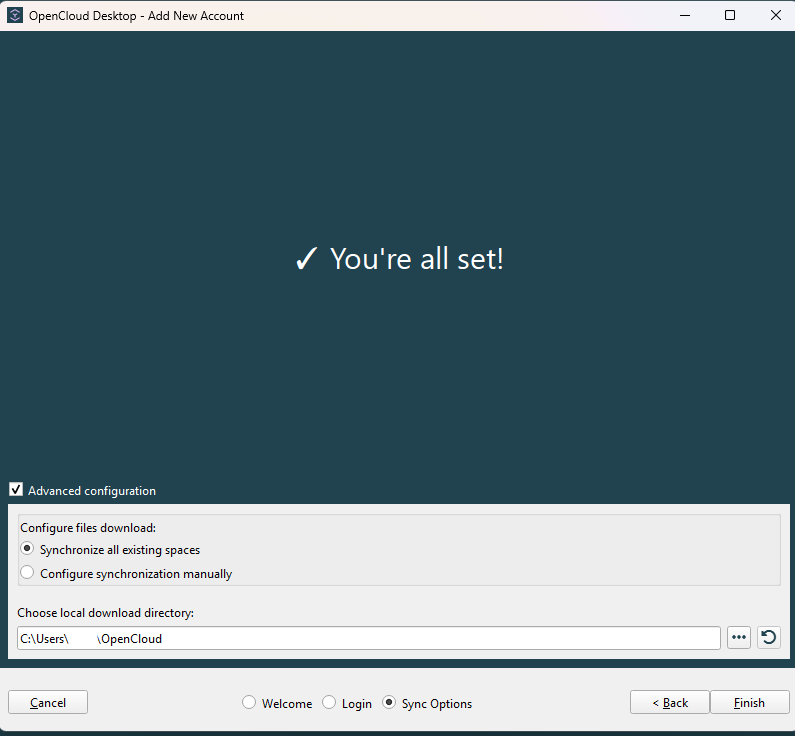Minimize the Add New Account window
The width and height of the screenshot is (795, 736).
point(684,15)
